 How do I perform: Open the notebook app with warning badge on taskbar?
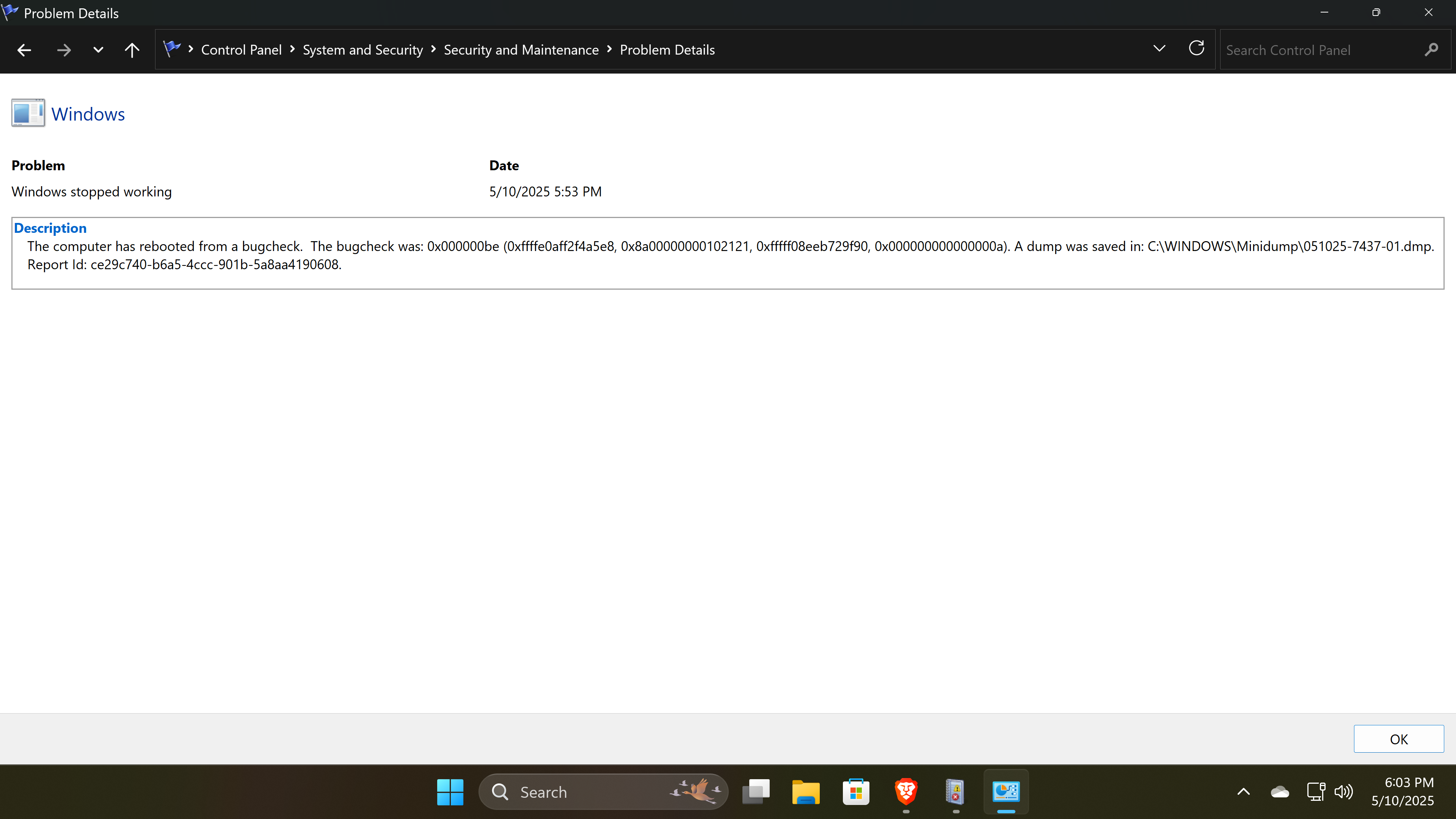click(x=956, y=792)
